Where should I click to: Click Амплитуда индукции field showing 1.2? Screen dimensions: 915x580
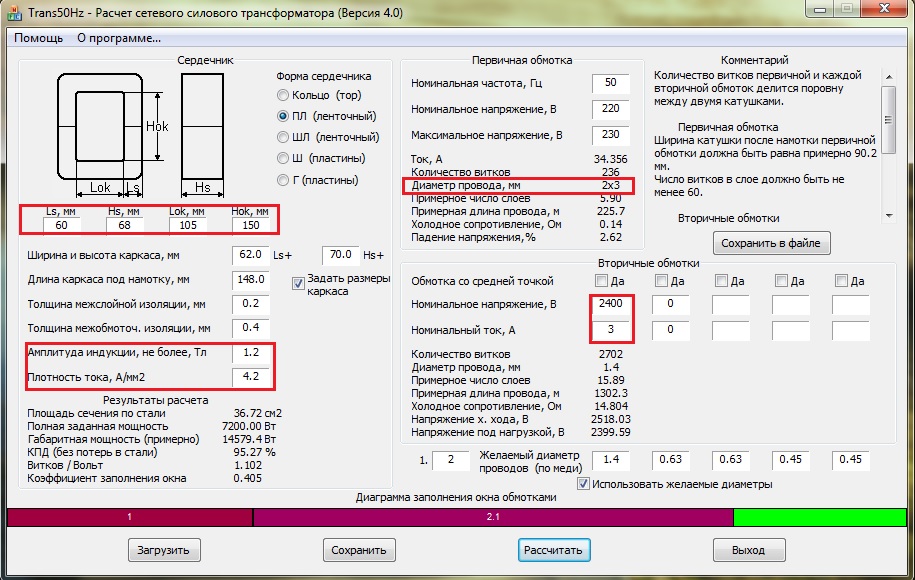(250, 352)
